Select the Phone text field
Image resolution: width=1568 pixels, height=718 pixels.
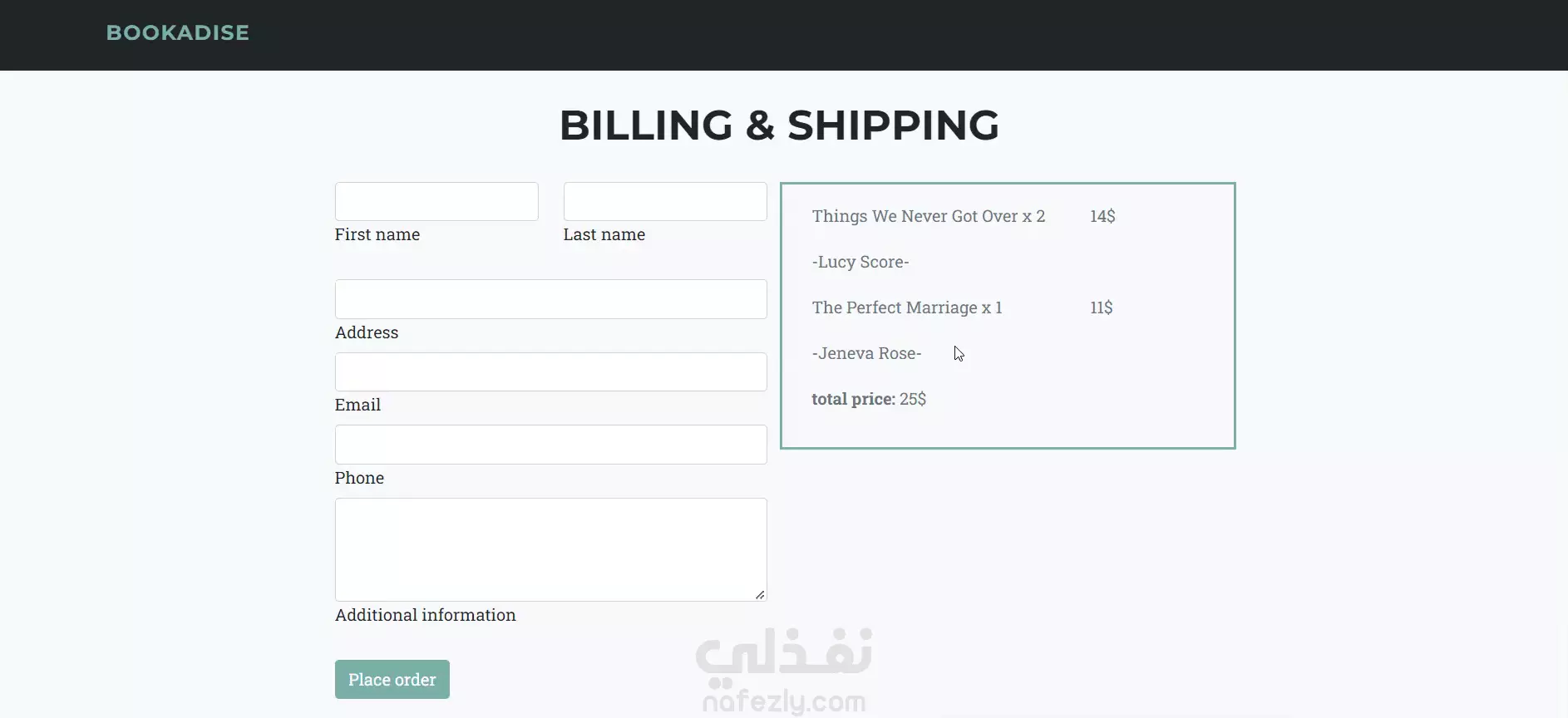pyautogui.click(x=550, y=445)
